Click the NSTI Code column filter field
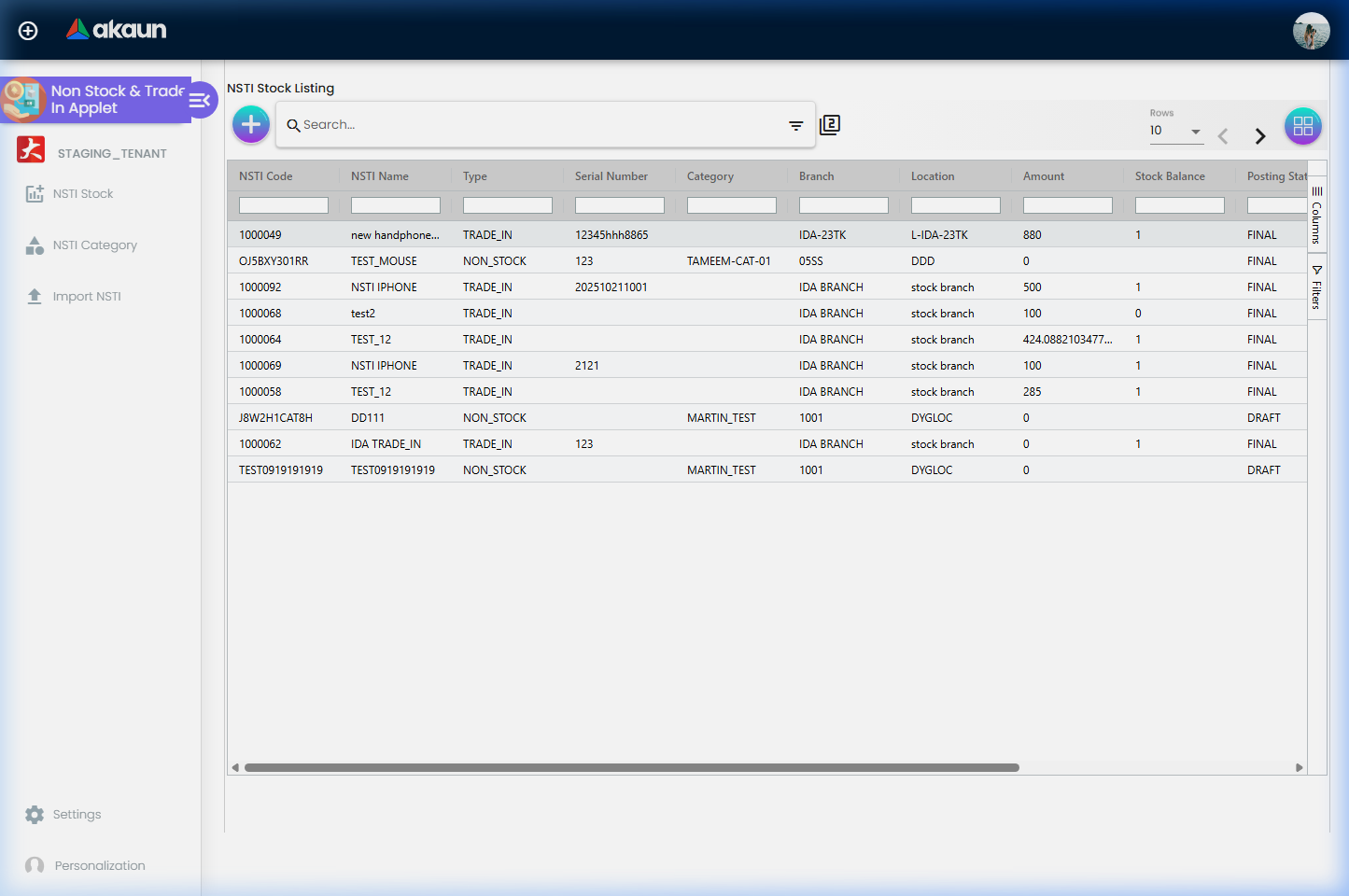 [283, 205]
